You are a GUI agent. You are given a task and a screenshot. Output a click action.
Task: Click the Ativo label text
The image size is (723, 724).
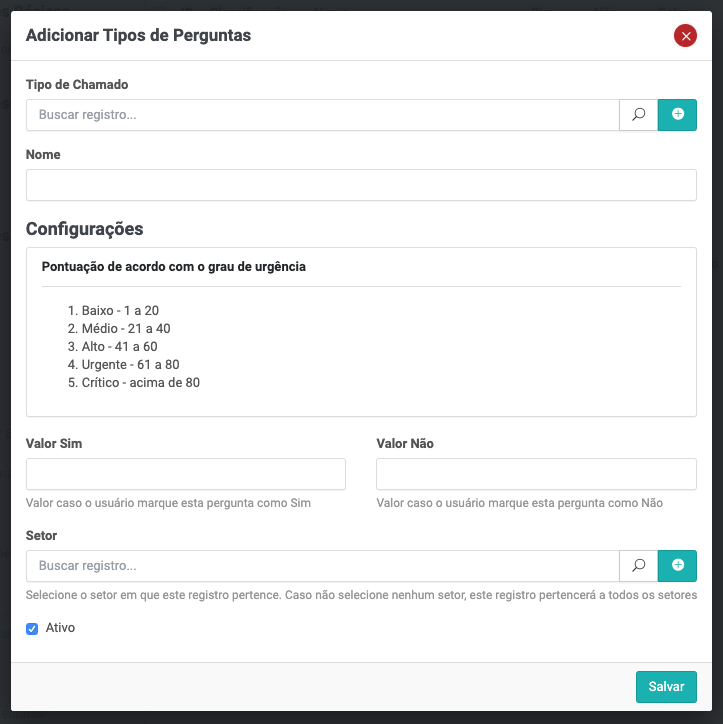pyautogui.click(x=60, y=628)
